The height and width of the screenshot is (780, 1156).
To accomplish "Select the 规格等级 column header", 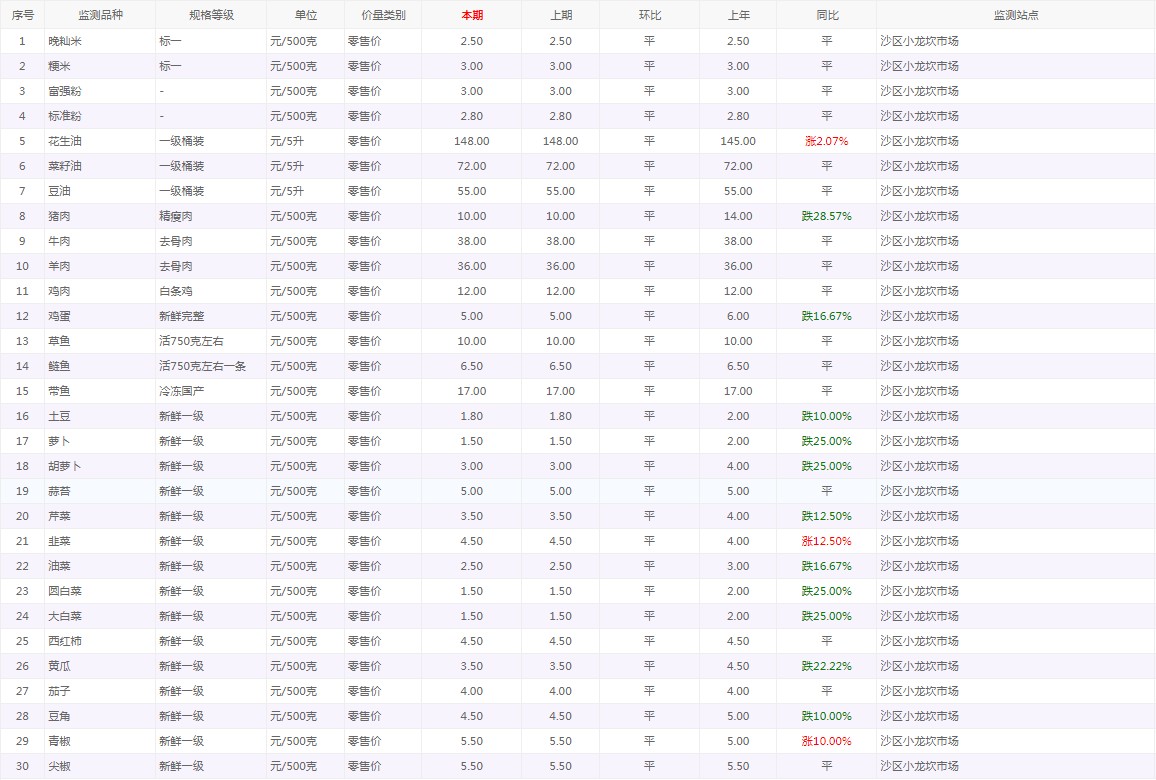I will point(211,15).
